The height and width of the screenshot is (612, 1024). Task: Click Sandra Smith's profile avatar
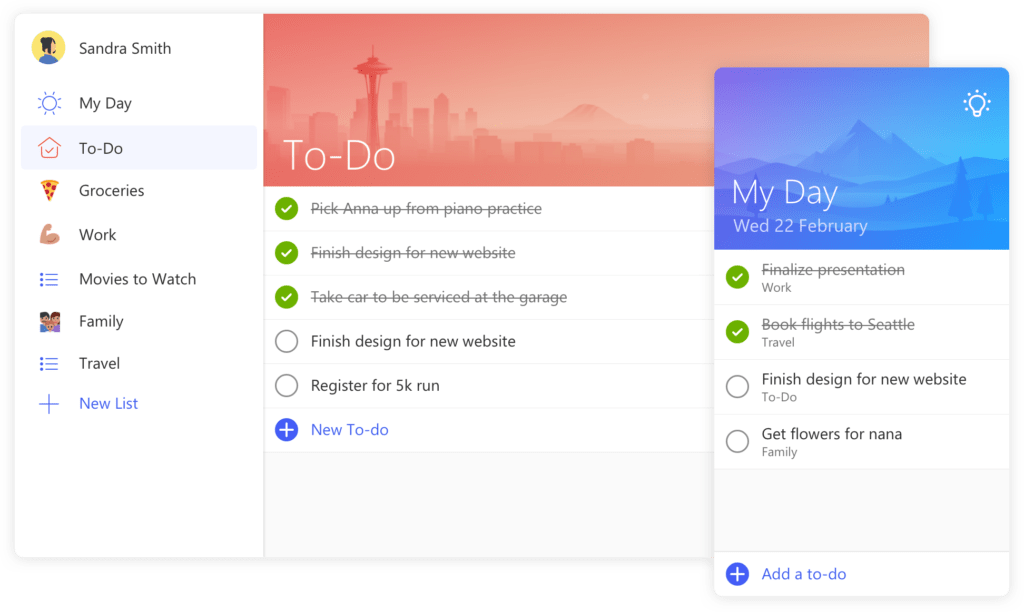click(x=47, y=47)
